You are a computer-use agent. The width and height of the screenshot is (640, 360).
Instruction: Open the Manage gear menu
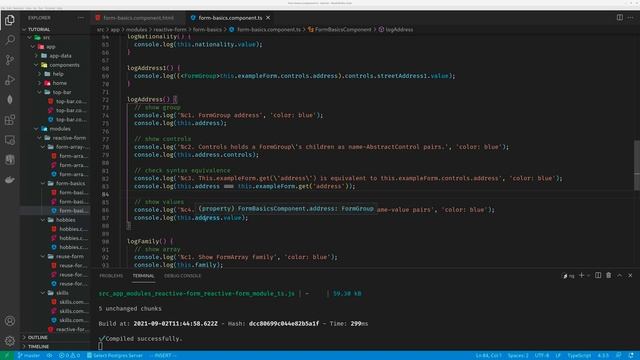point(10,341)
